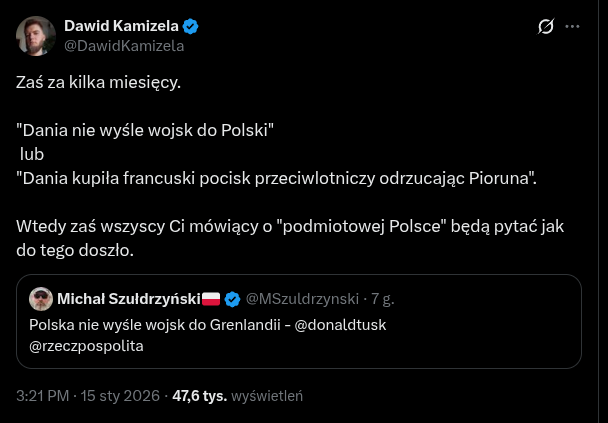
Task: Click the Grok explain icon
Action: (546, 27)
